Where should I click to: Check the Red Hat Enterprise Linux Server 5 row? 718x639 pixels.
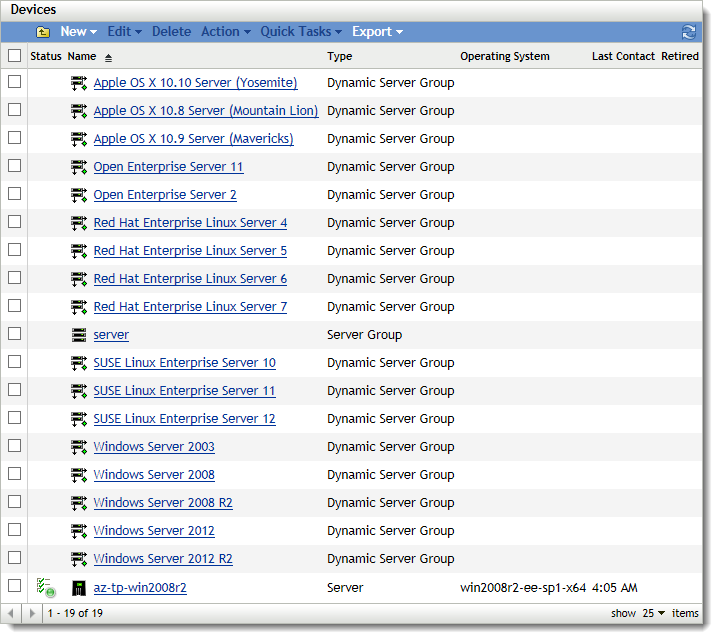click(15, 250)
